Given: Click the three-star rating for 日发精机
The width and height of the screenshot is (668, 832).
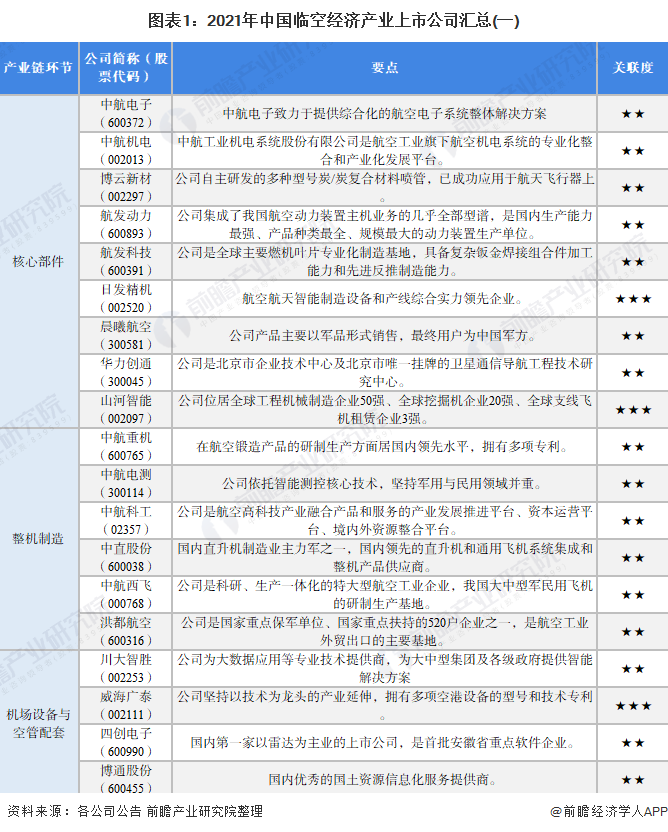Looking at the screenshot, I should pos(633,298).
